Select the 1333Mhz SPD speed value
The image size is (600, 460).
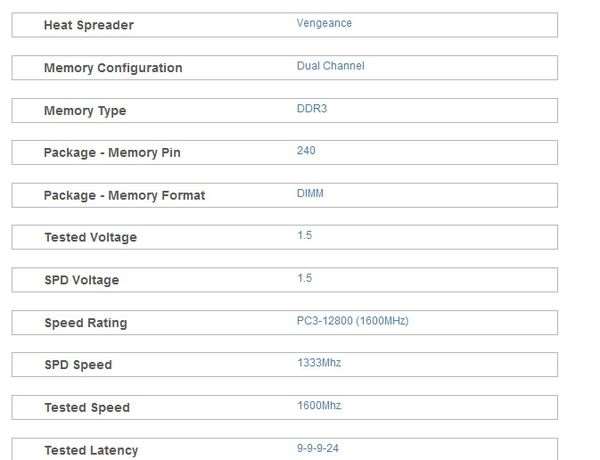click(319, 363)
